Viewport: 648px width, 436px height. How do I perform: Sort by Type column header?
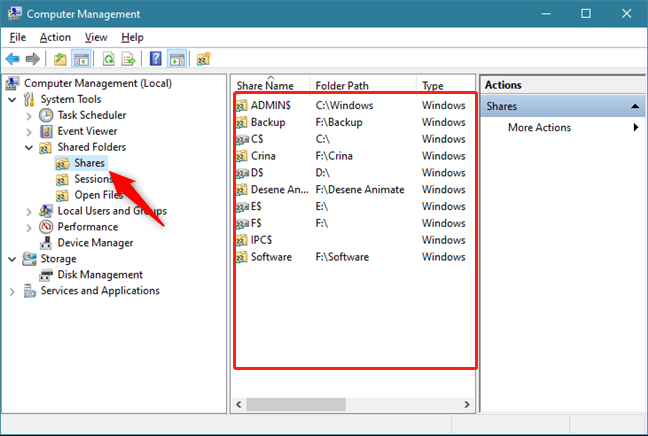433,86
